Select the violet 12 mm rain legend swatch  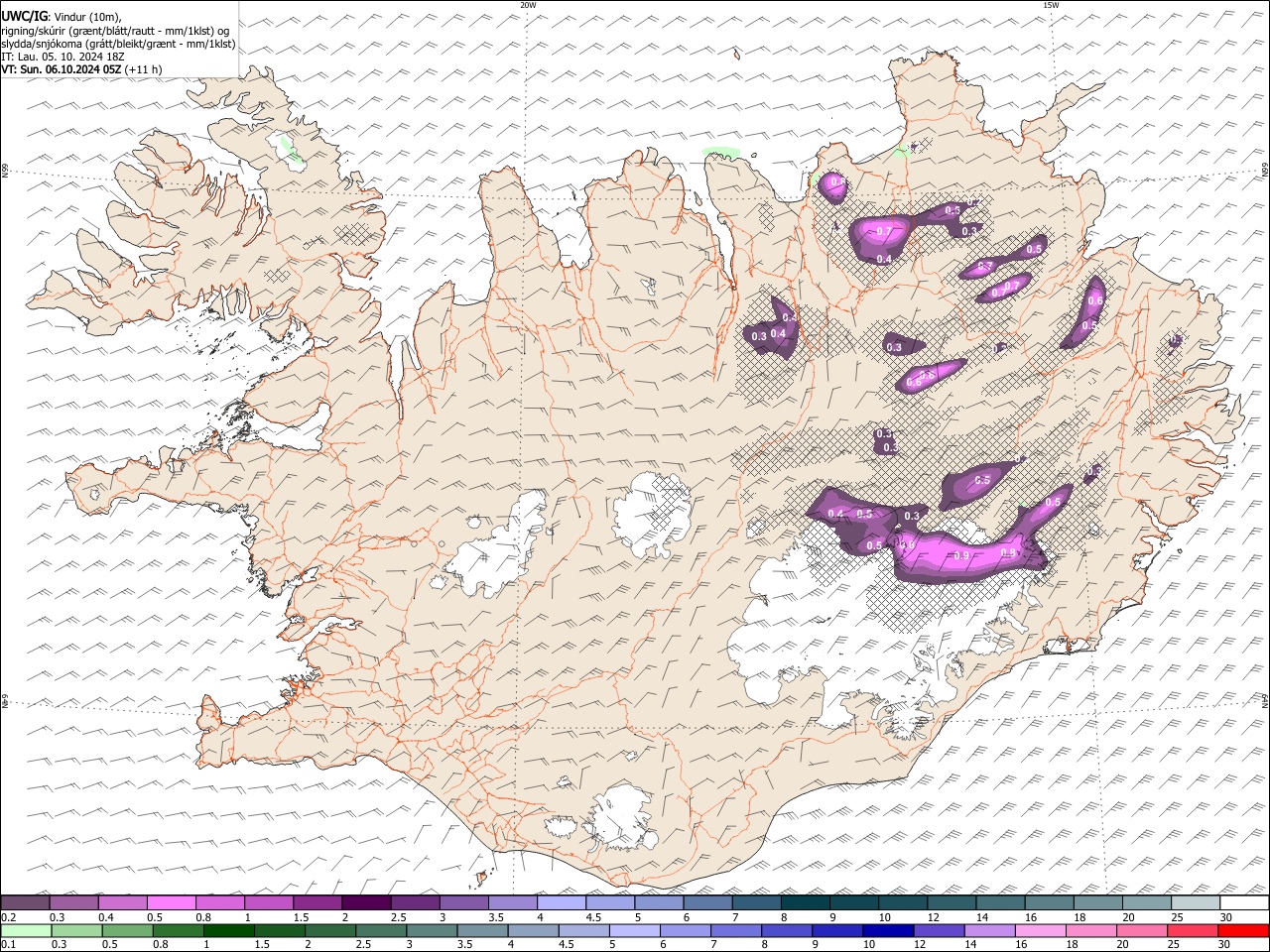[939, 930]
